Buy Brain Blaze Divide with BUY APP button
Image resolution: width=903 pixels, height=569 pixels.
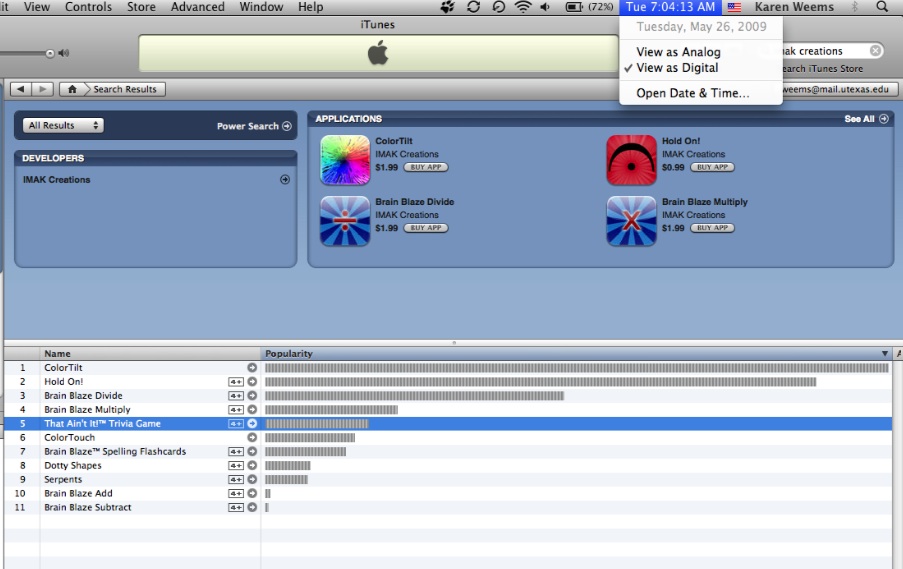tap(426, 228)
